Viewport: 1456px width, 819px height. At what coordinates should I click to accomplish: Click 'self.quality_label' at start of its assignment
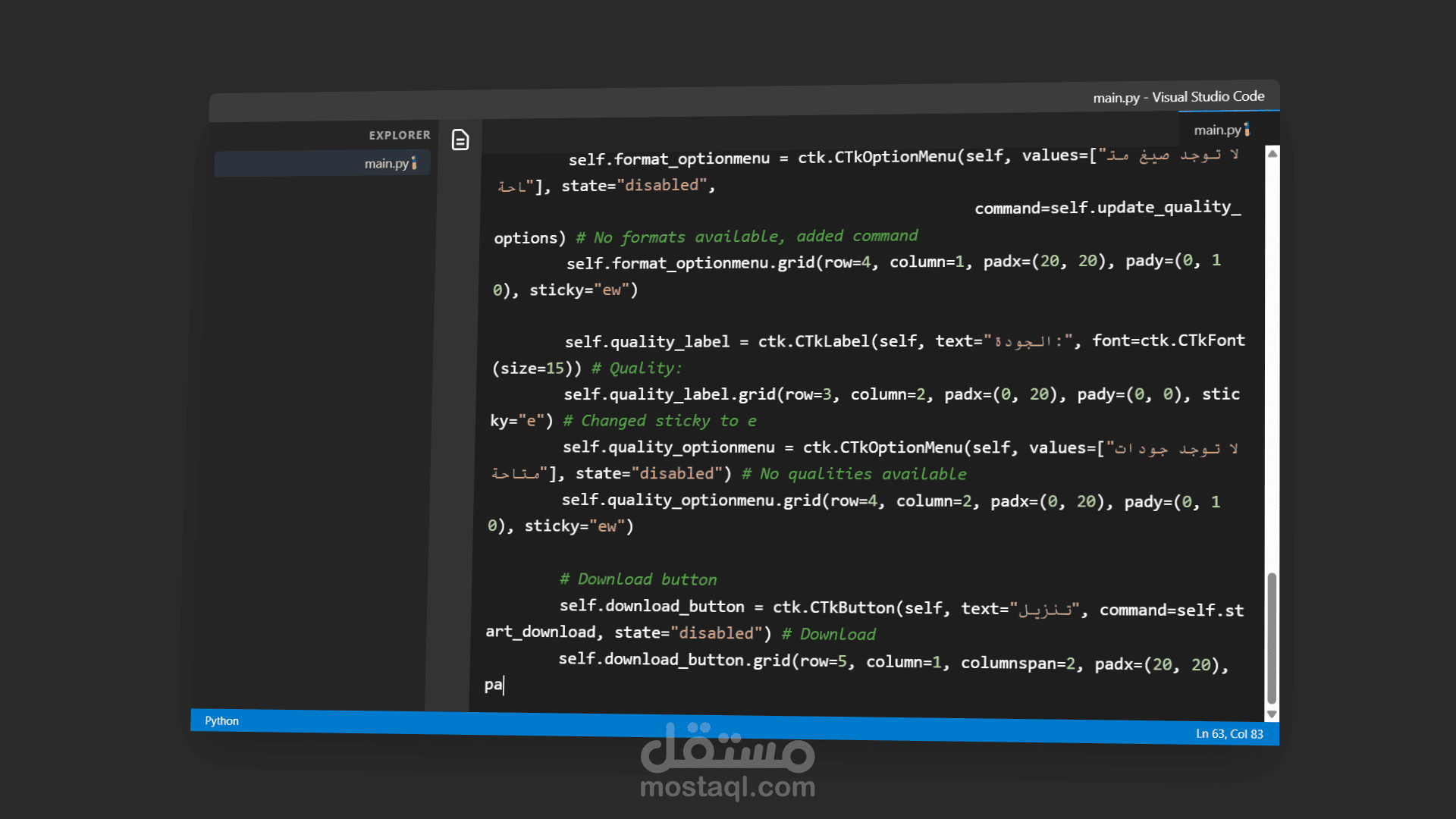(646, 342)
